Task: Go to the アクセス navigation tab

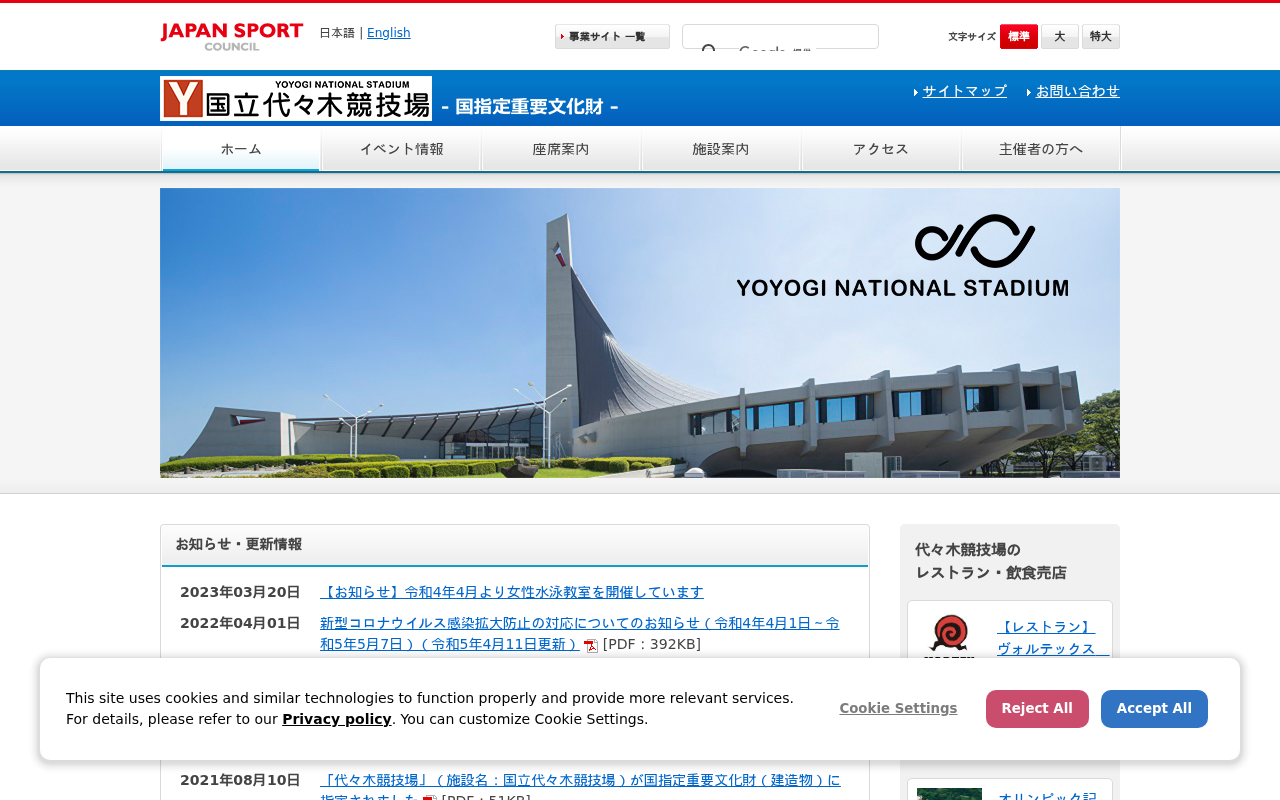Action: click(881, 149)
